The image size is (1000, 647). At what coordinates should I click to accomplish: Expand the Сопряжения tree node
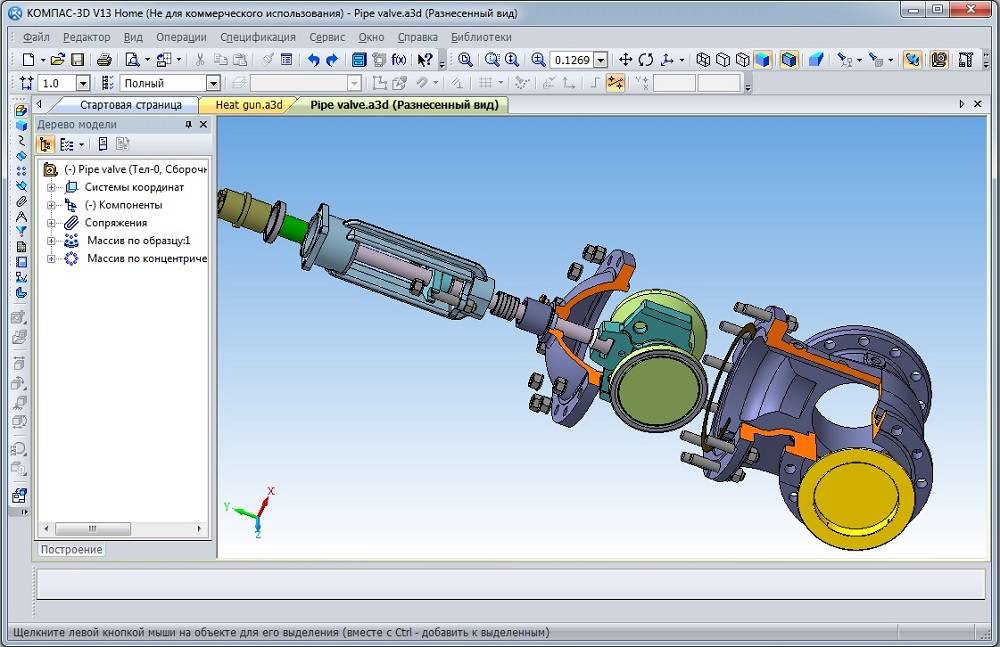tap(51, 223)
